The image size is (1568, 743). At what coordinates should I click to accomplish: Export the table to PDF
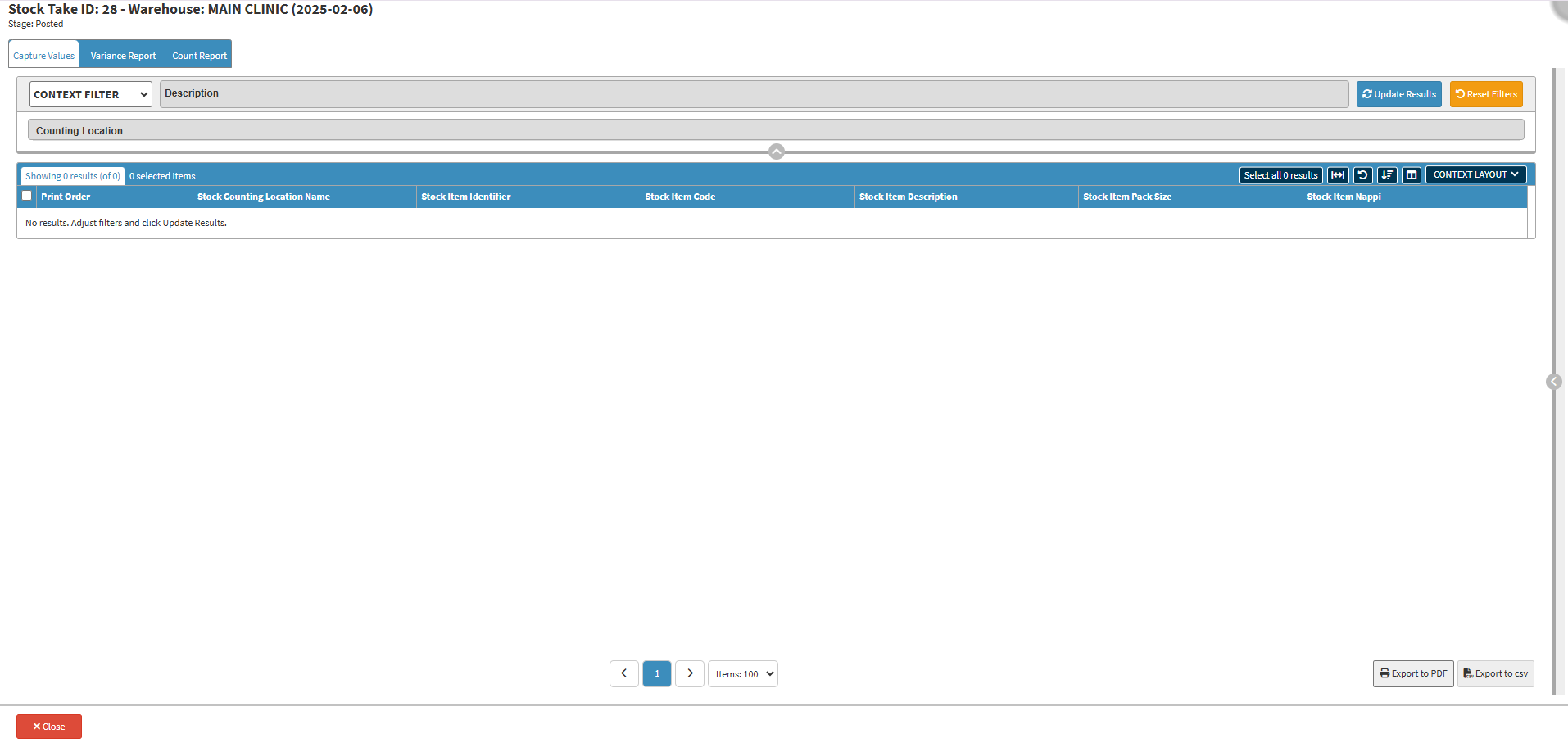(1413, 674)
